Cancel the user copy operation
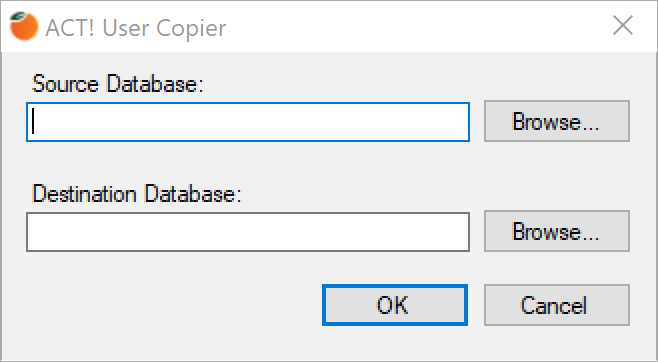The width and height of the screenshot is (658, 362). pos(557,305)
